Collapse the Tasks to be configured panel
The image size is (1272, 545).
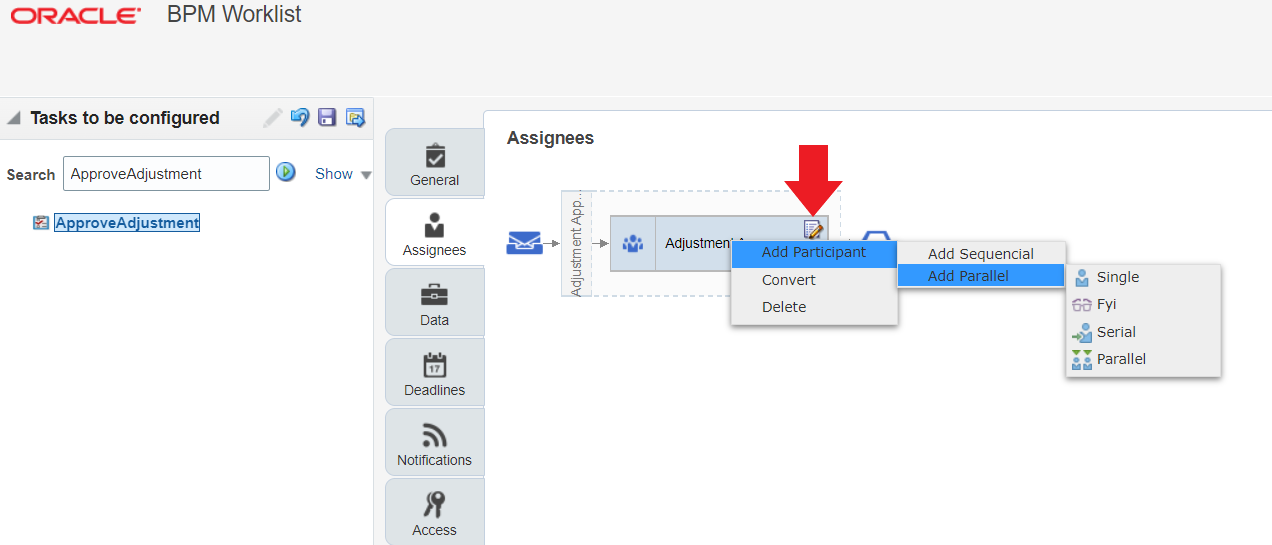point(14,118)
